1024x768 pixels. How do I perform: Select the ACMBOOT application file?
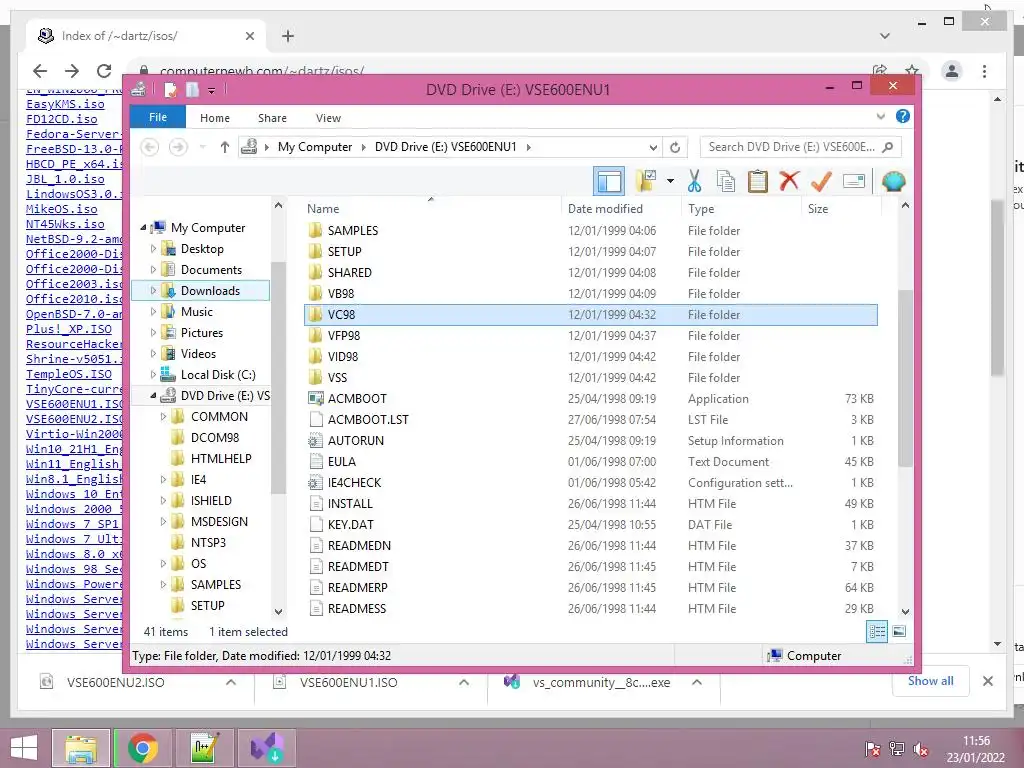coord(591,398)
